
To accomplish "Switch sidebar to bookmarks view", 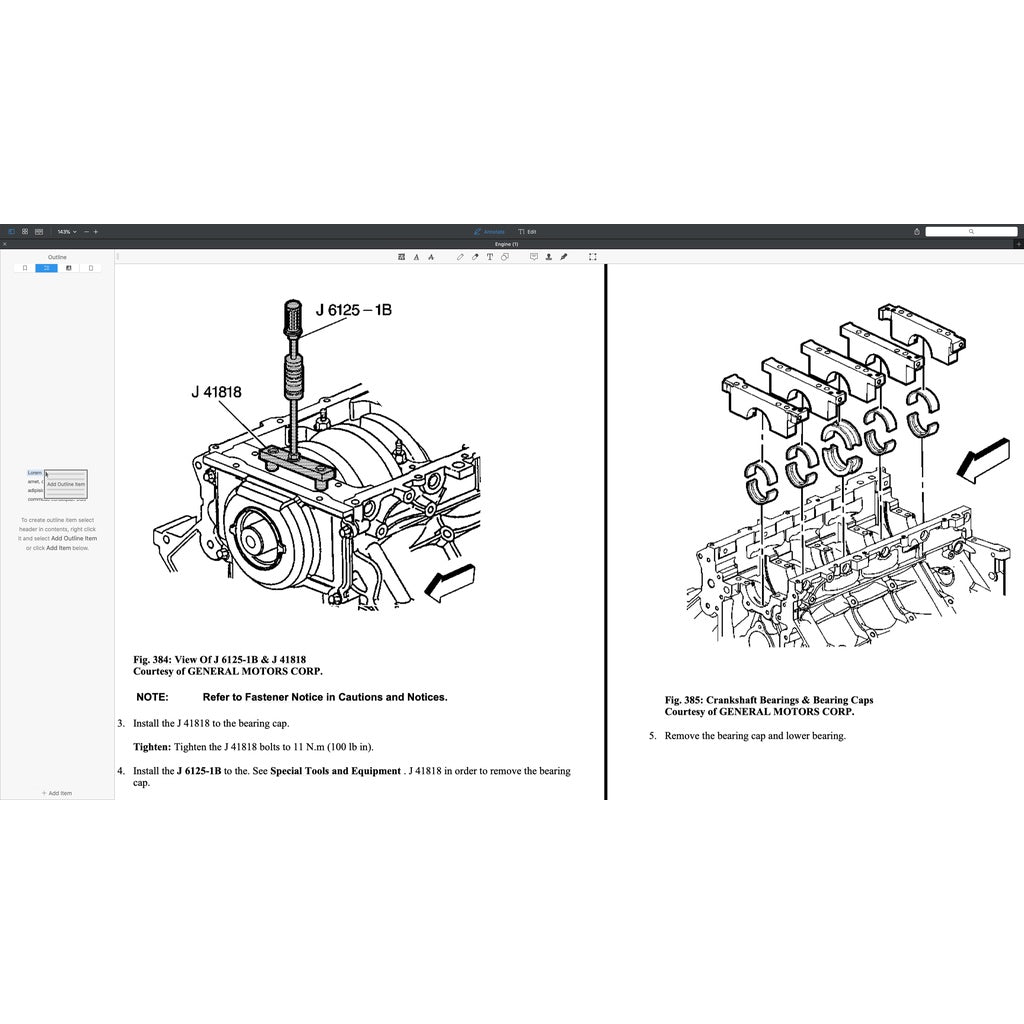I will 25,267.
